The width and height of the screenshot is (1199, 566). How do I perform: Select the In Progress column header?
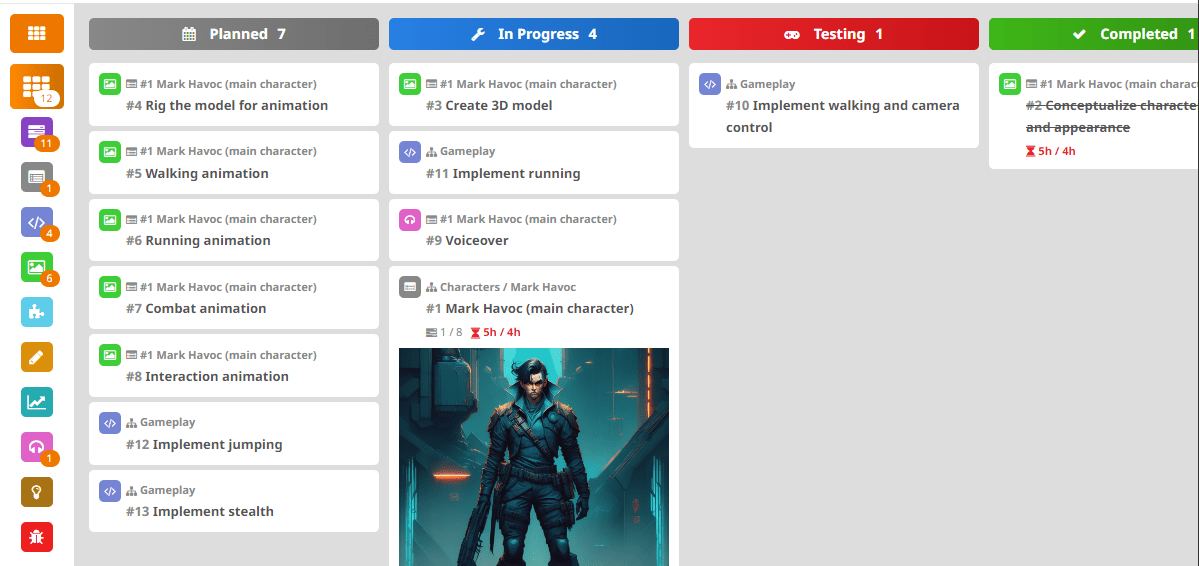(x=534, y=34)
